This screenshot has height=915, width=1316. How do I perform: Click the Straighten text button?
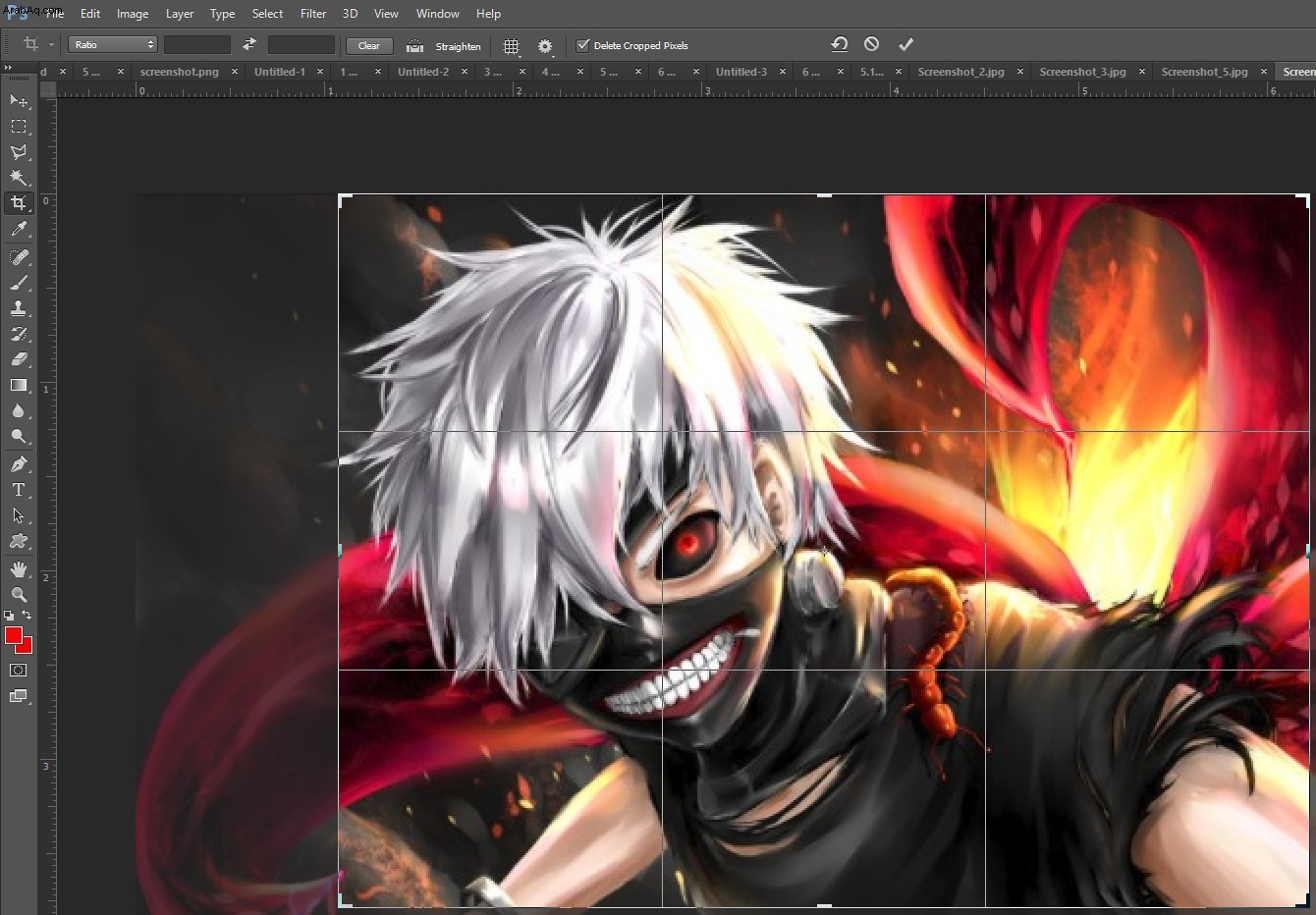[458, 46]
